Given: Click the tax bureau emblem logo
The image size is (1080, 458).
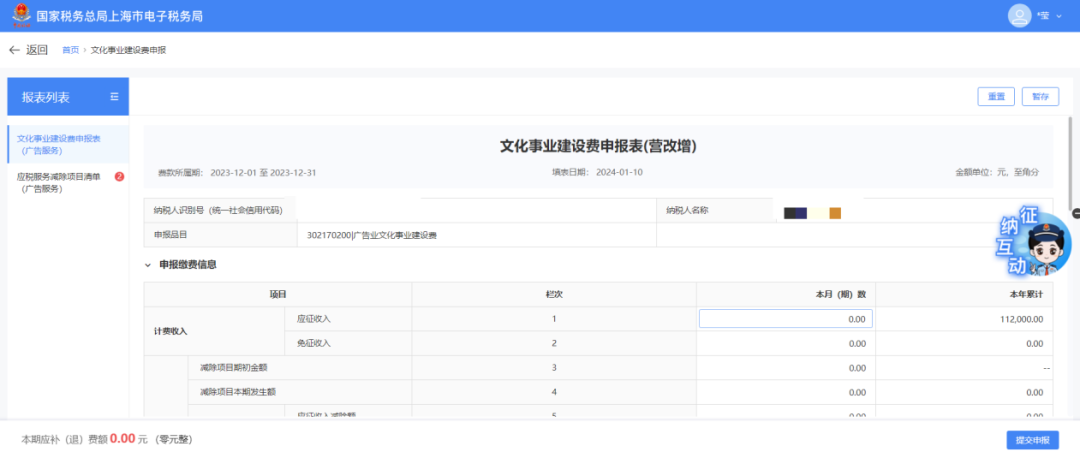Looking at the screenshot, I should point(21,16).
